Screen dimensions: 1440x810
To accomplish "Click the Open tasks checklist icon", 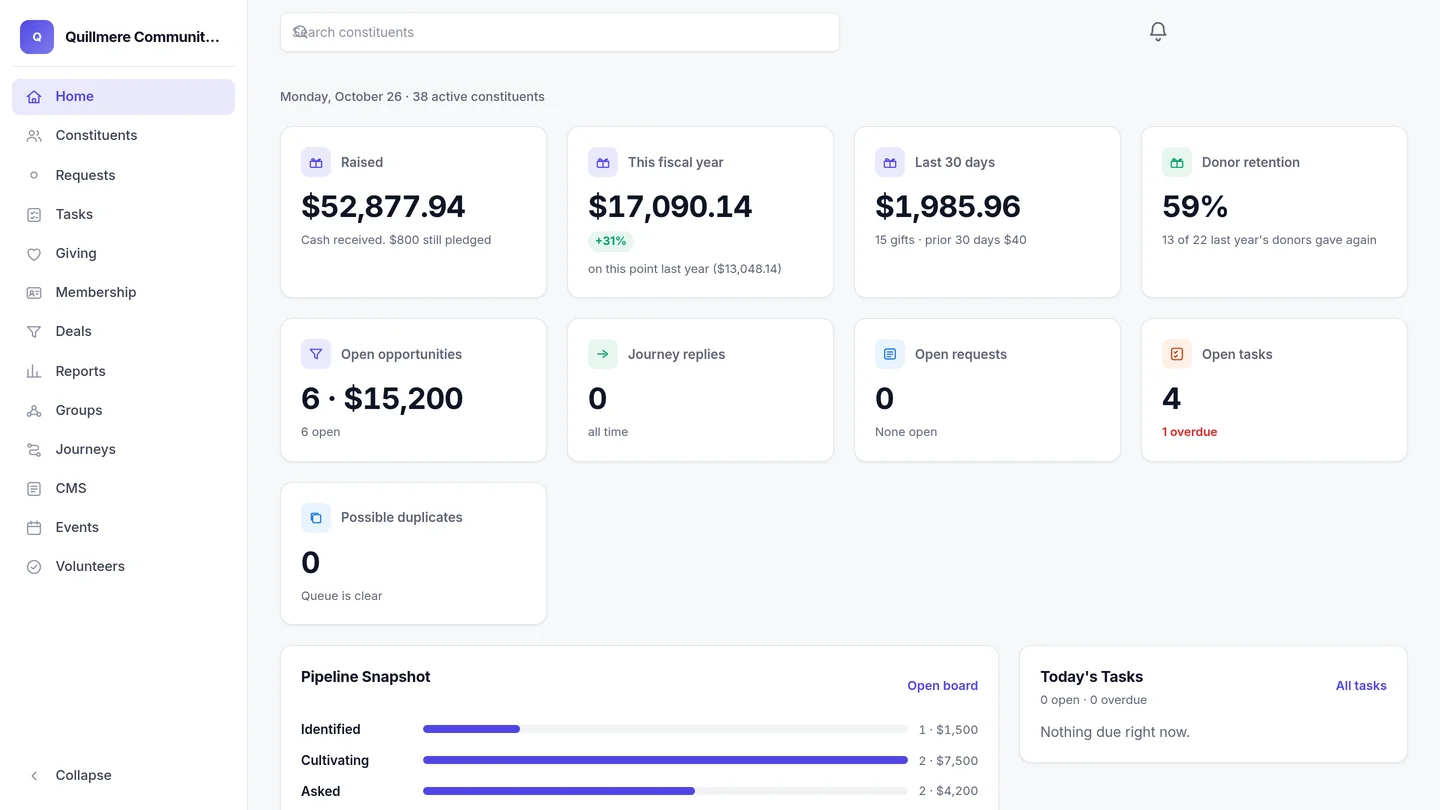I will (x=1177, y=354).
